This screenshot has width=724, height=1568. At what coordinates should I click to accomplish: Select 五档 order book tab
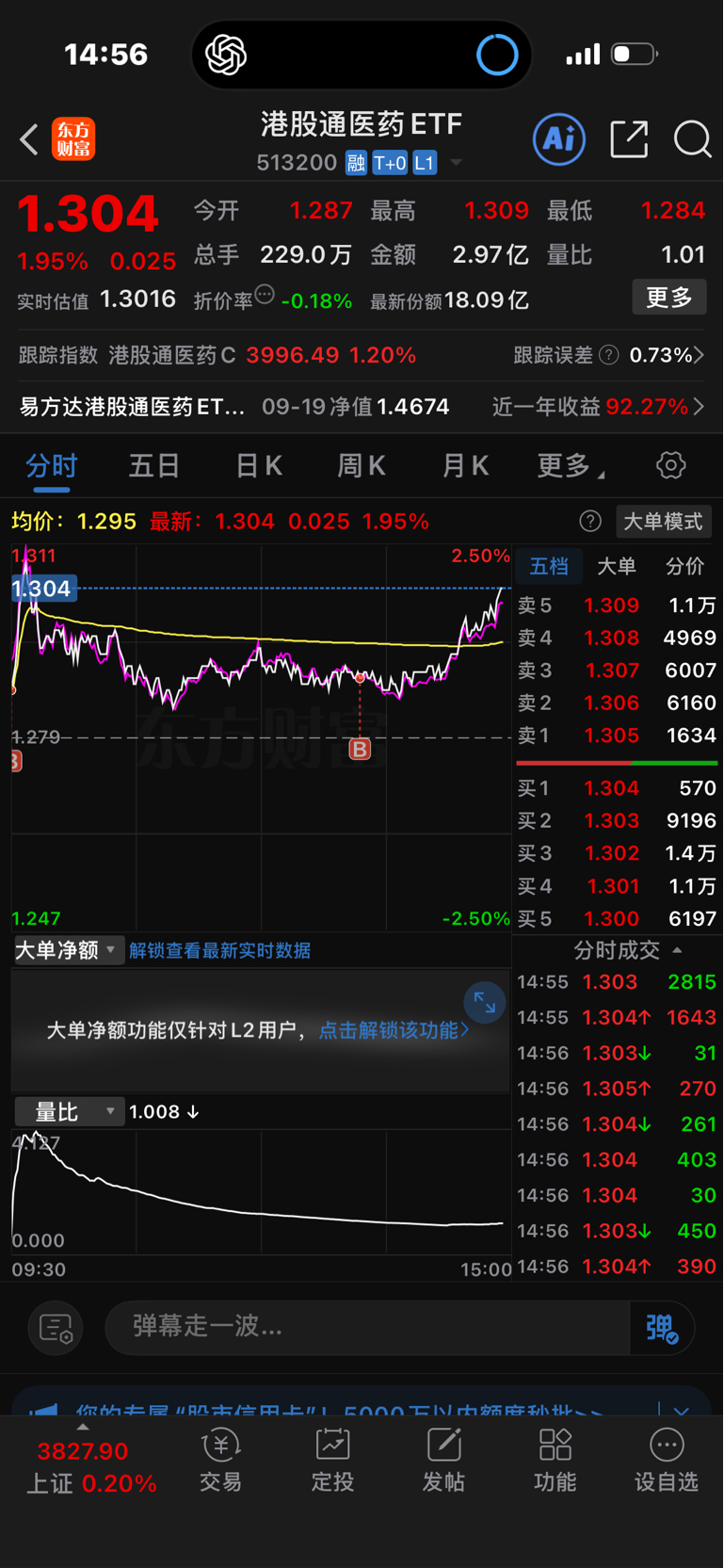pyautogui.click(x=549, y=566)
